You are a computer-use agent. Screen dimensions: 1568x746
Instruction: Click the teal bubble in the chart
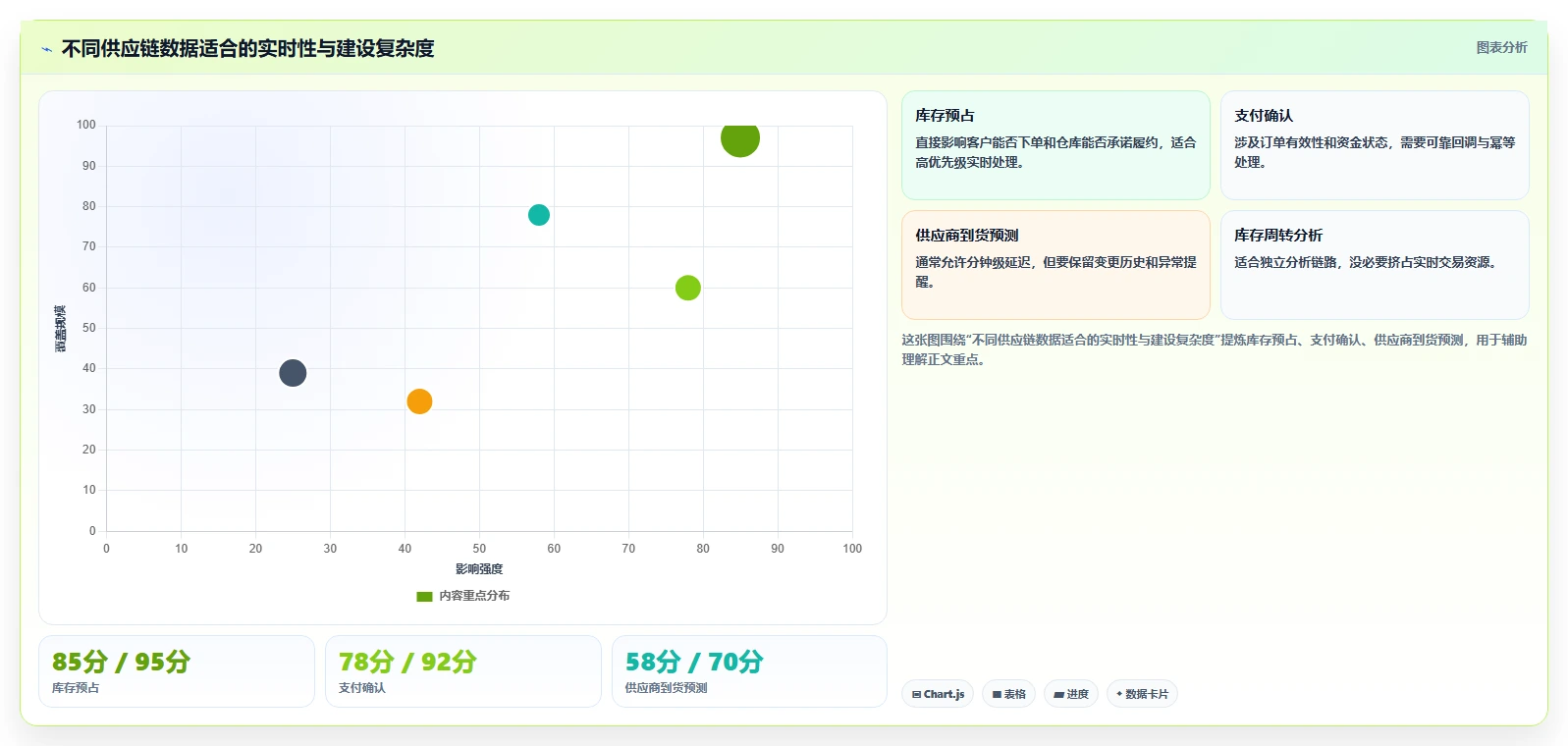(x=539, y=215)
